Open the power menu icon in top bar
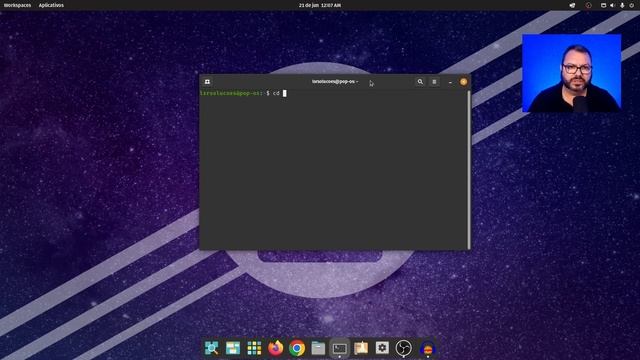 point(631,5)
